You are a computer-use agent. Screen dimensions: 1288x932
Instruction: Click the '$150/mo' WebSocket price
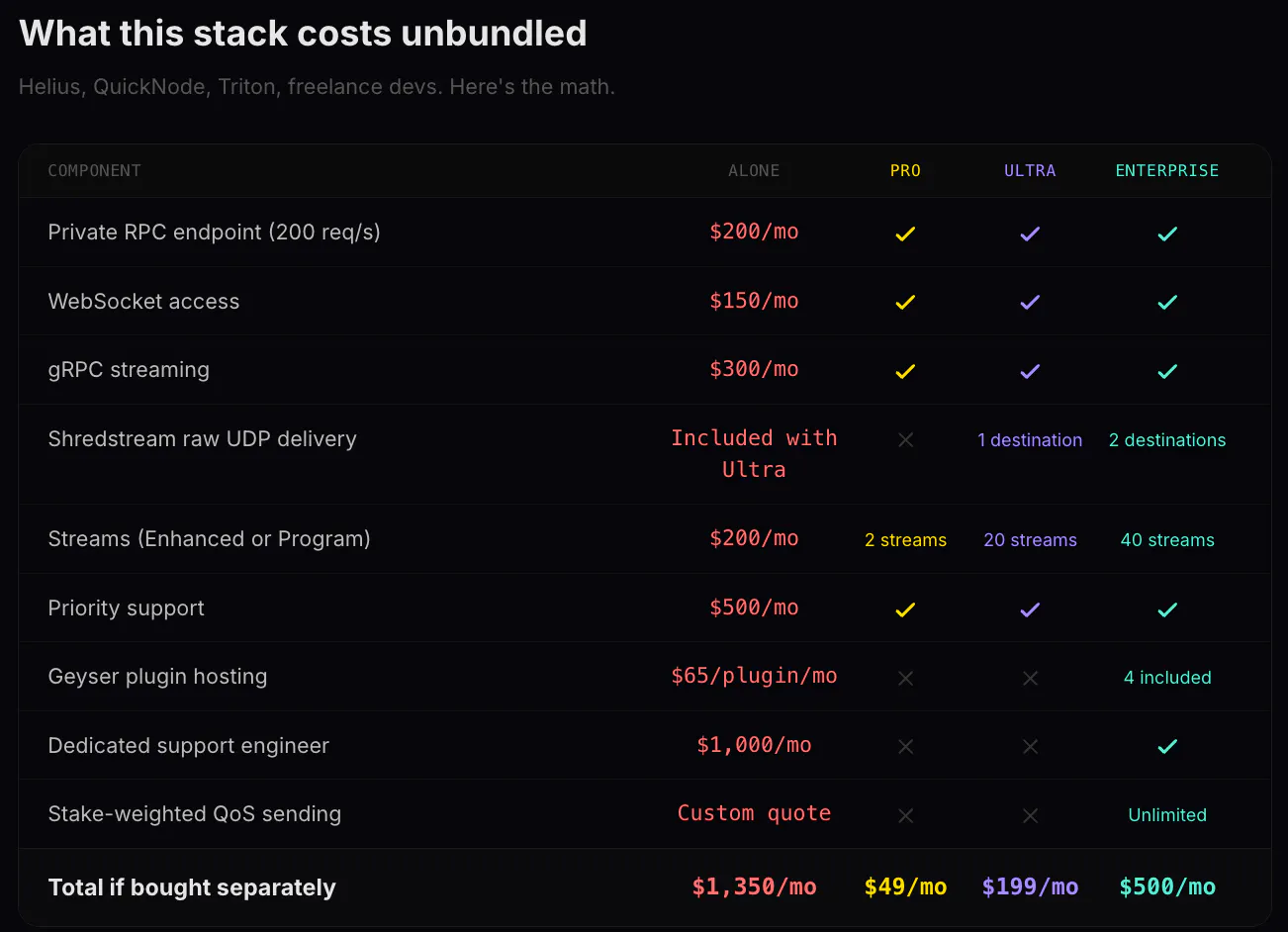pos(754,301)
